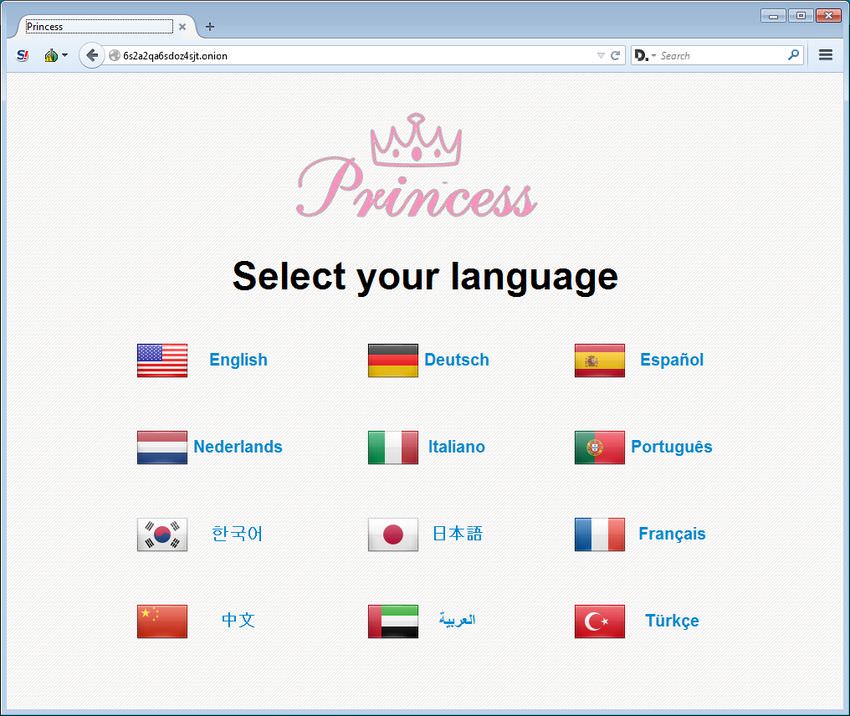This screenshot has height=716, width=850.
Task: Click the Japanese flag icon
Action: [x=393, y=534]
